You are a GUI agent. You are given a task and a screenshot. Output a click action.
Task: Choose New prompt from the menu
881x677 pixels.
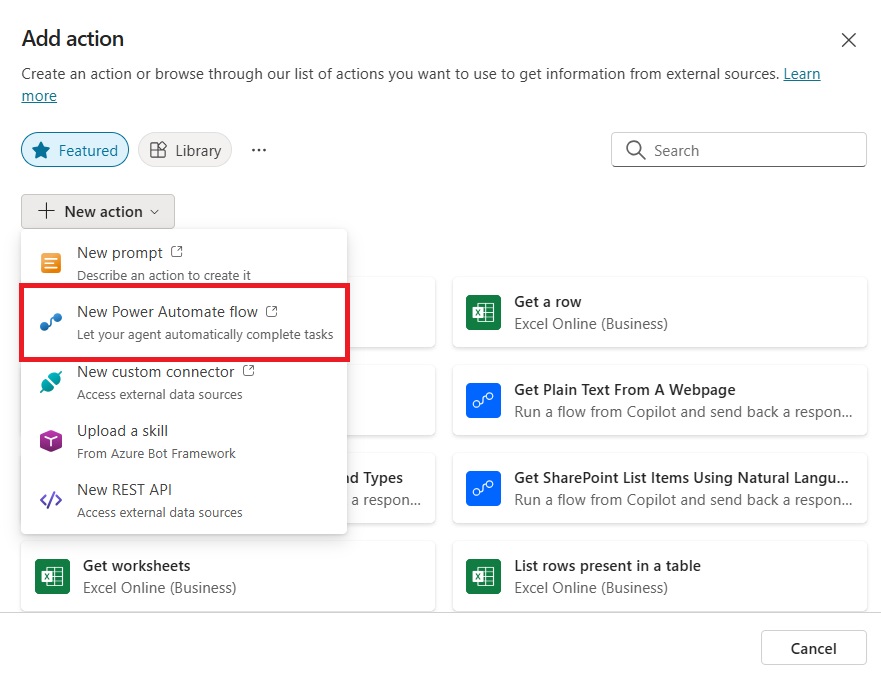point(184,263)
